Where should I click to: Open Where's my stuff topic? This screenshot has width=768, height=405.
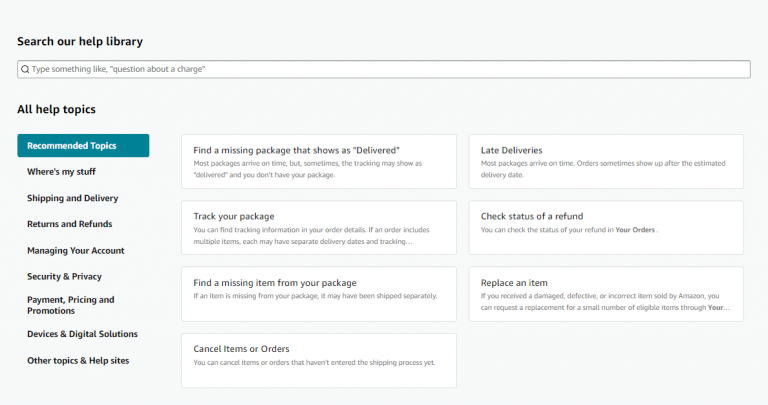[x=61, y=172]
